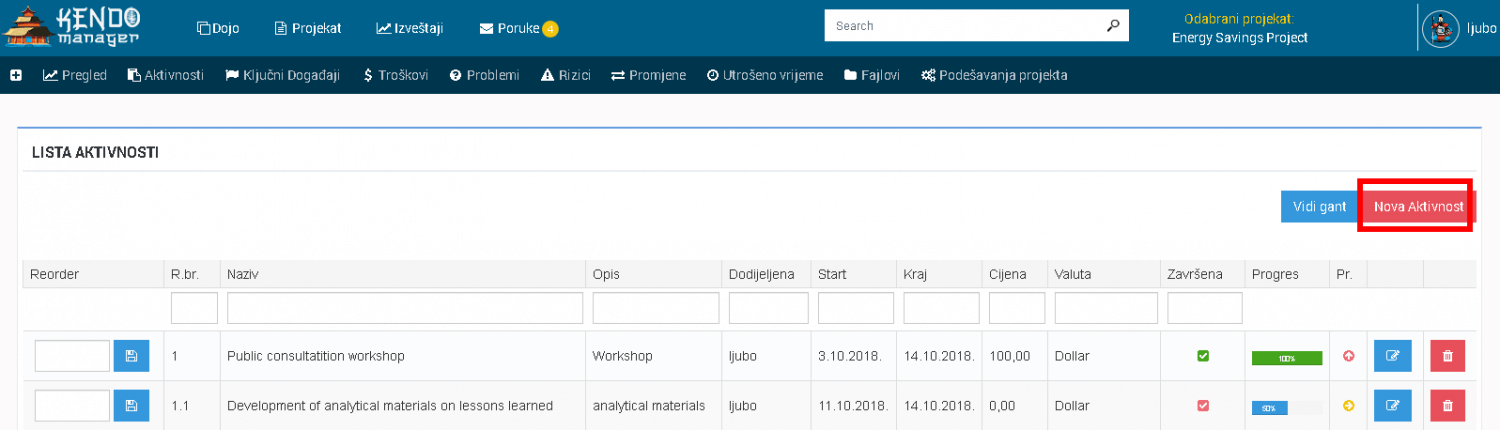
Task: Open the Fajlovi section
Action: tap(872, 75)
